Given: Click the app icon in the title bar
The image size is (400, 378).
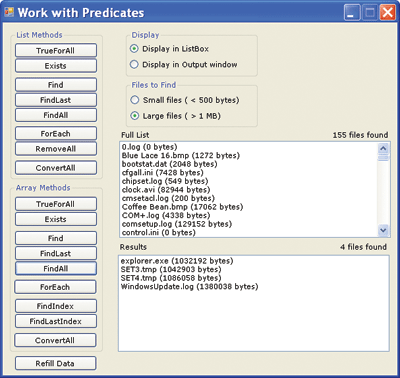Looking at the screenshot, I should point(9,12).
